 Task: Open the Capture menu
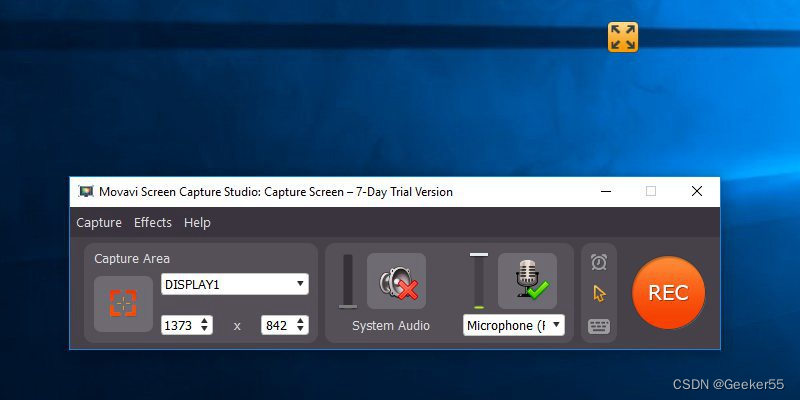pyautogui.click(x=99, y=222)
